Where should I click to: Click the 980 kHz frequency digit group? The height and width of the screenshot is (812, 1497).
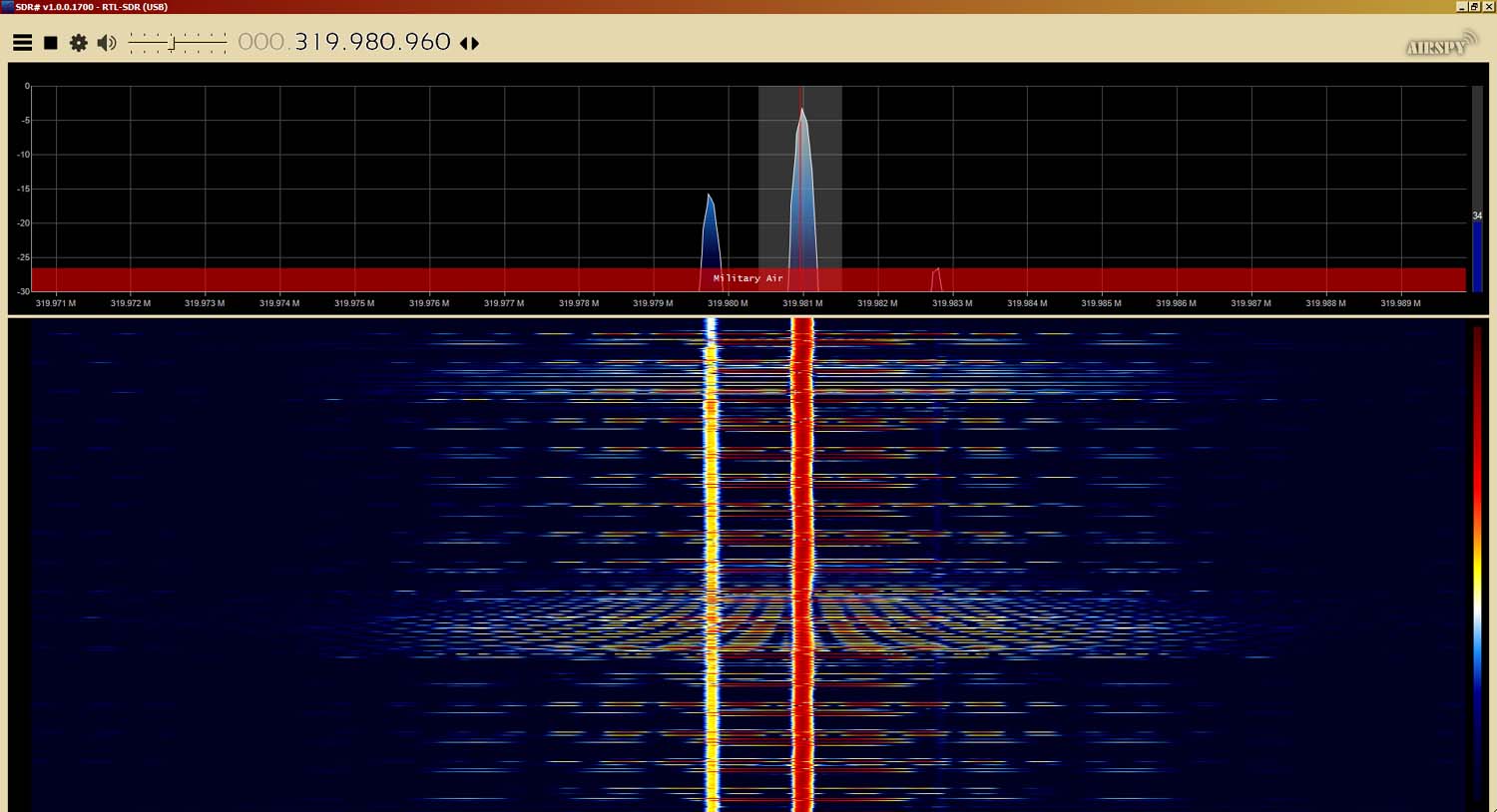[x=371, y=42]
